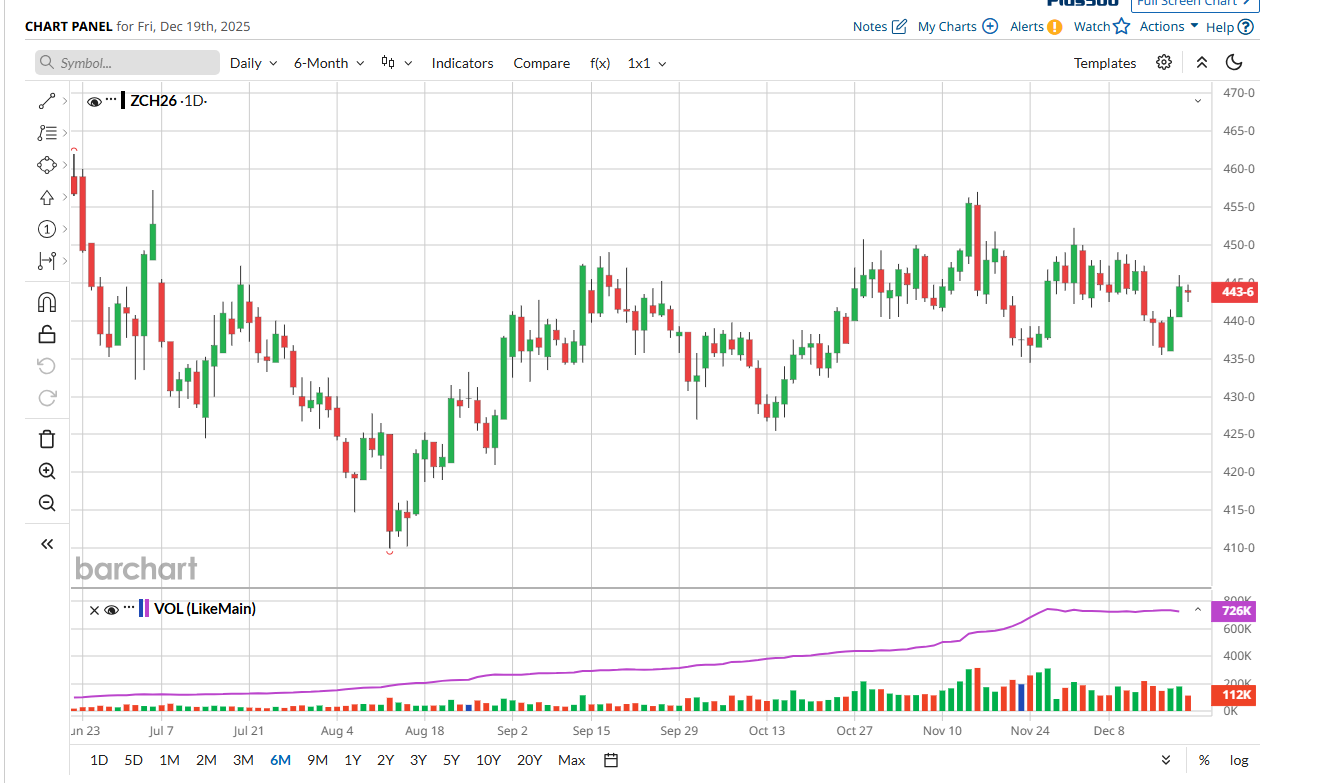This screenshot has height=783, width=1331.
Task: Toggle percent scale on the axis
Action: (1204, 760)
